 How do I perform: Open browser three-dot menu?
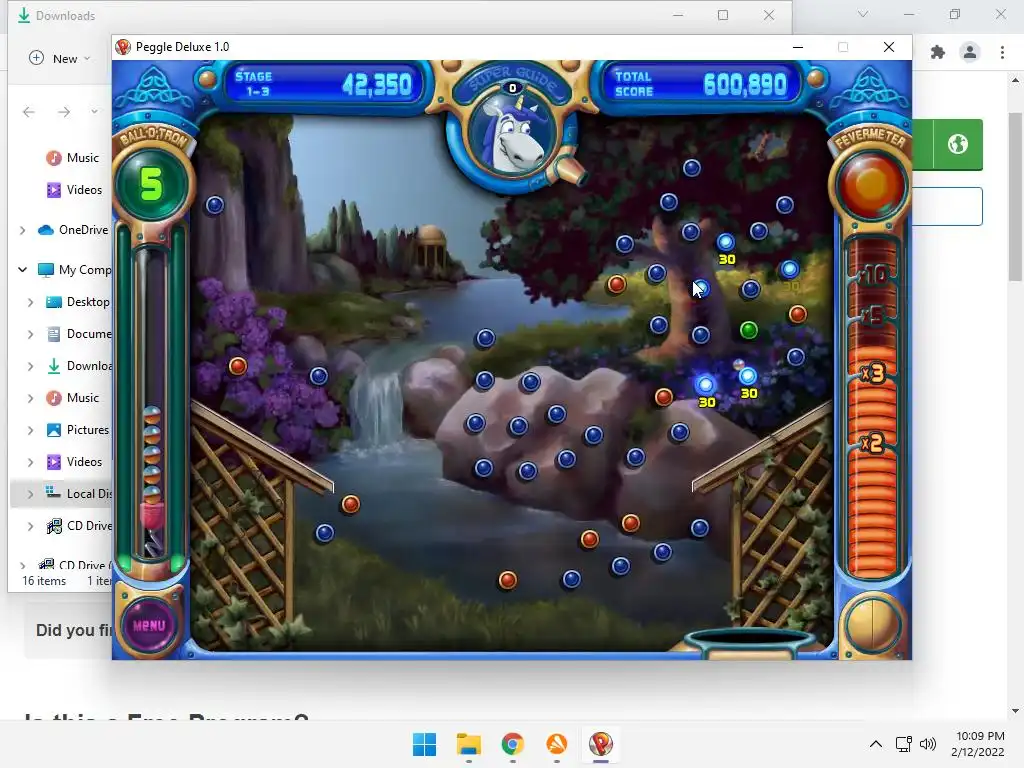(x=1002, y=52)
